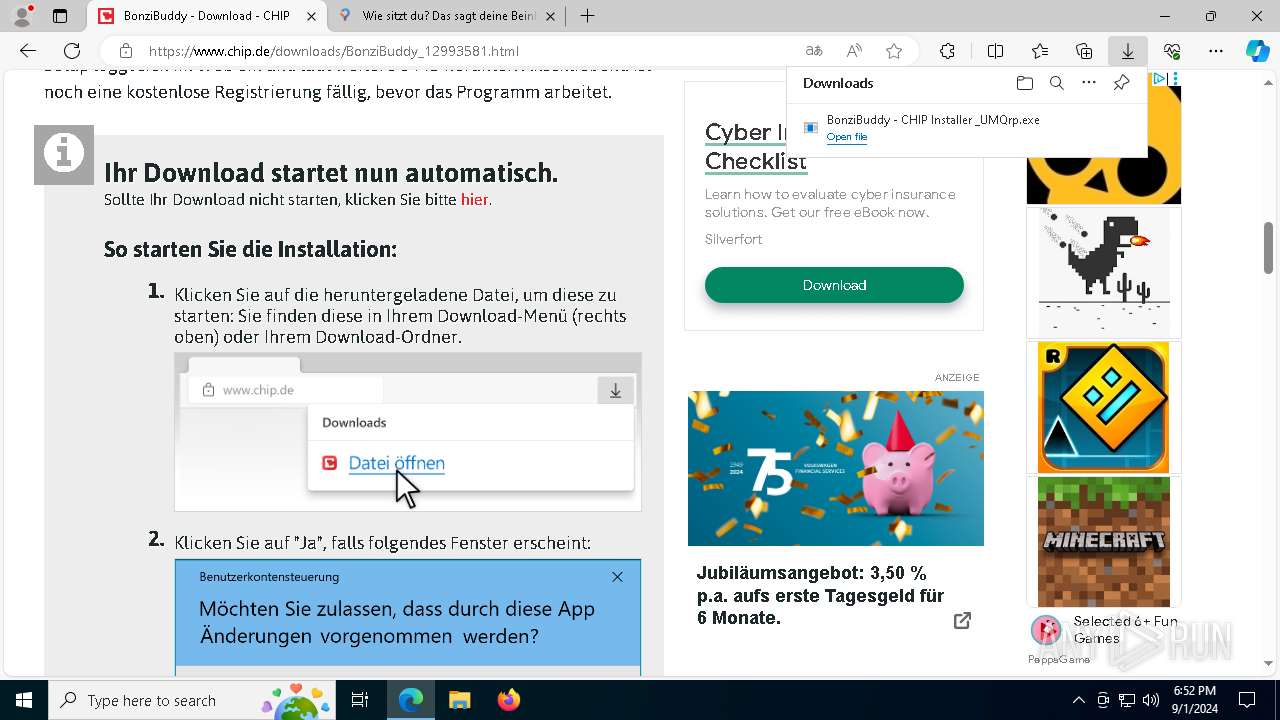Reload the chip.de page
1280x720 pixels.
pos(72,51)
